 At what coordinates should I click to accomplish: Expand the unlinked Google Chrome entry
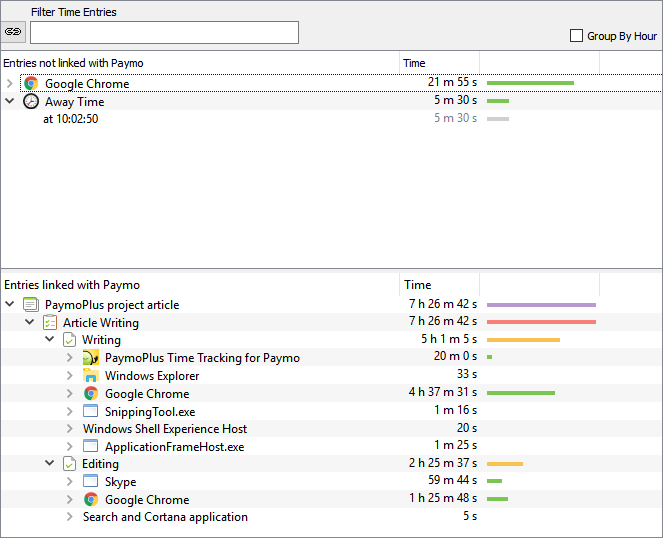click(x=10, y=84)
